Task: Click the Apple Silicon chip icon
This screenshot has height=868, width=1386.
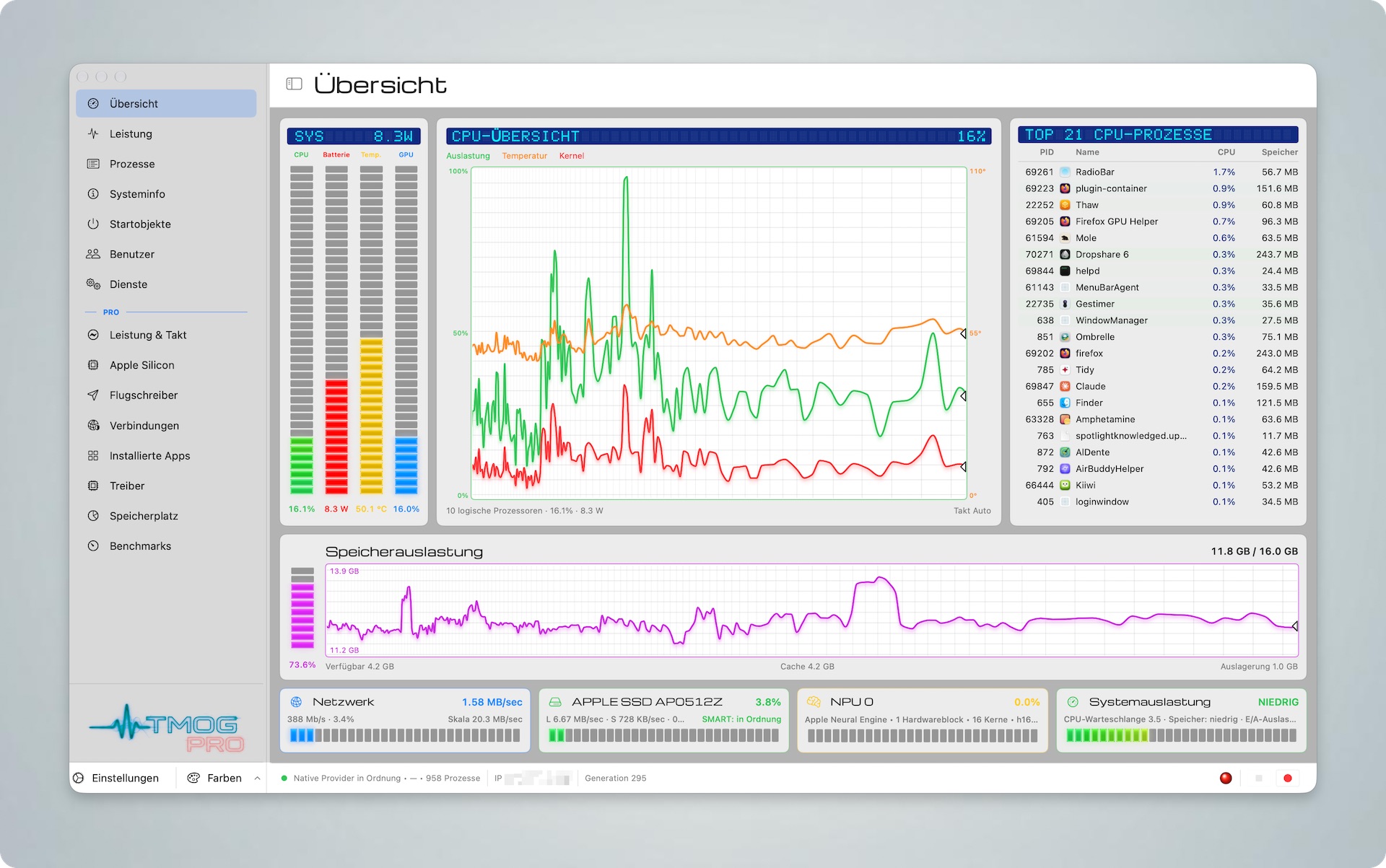Action: click(93, 365)
